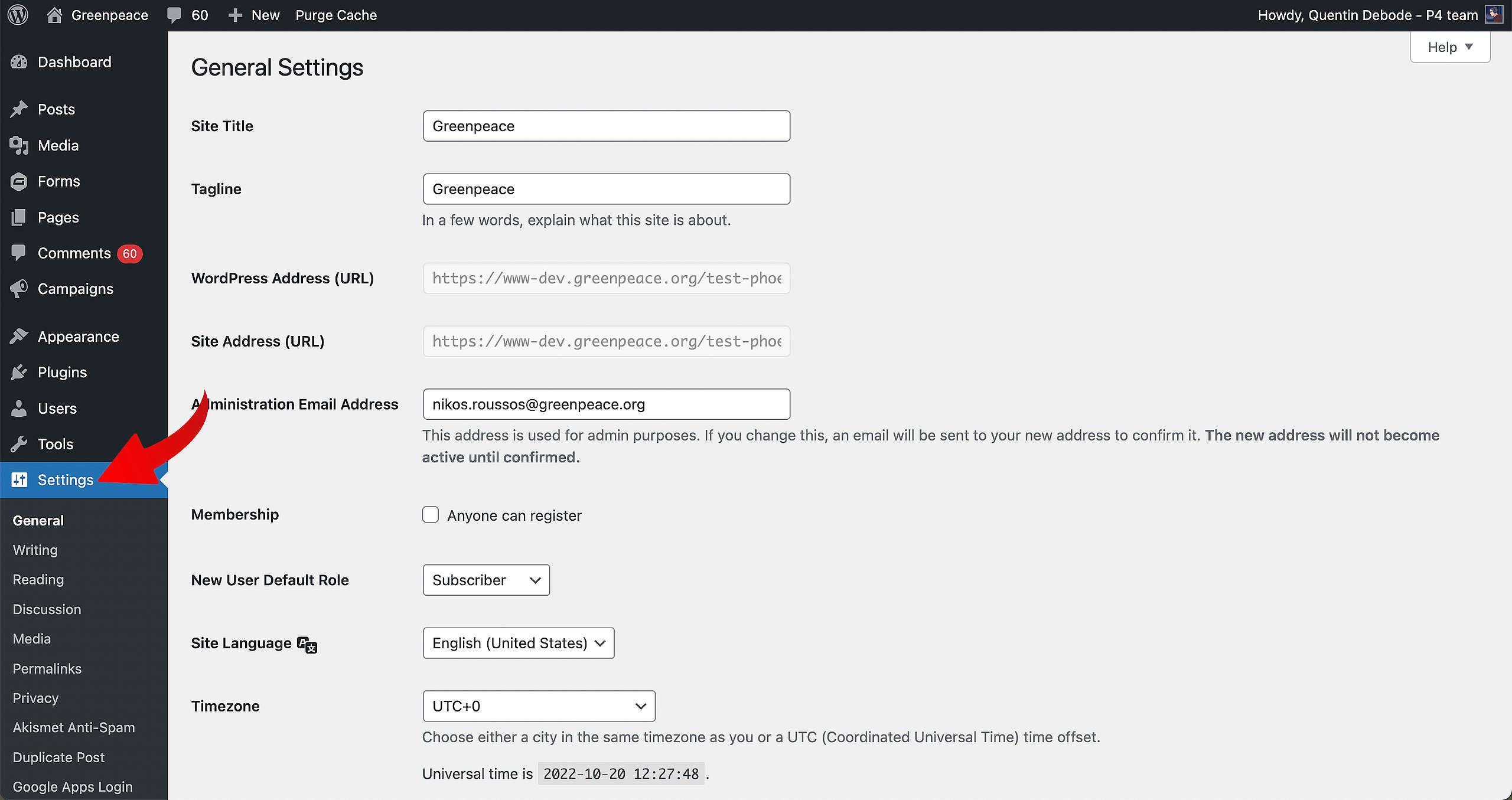The width and height of the screenshot is (1512, 800).
Task: Open the Posts menu
Action: click(x=56, y=109)
